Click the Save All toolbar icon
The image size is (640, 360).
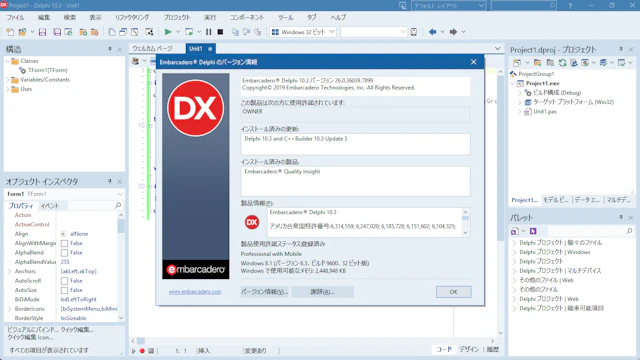click(x=57, y=32)
